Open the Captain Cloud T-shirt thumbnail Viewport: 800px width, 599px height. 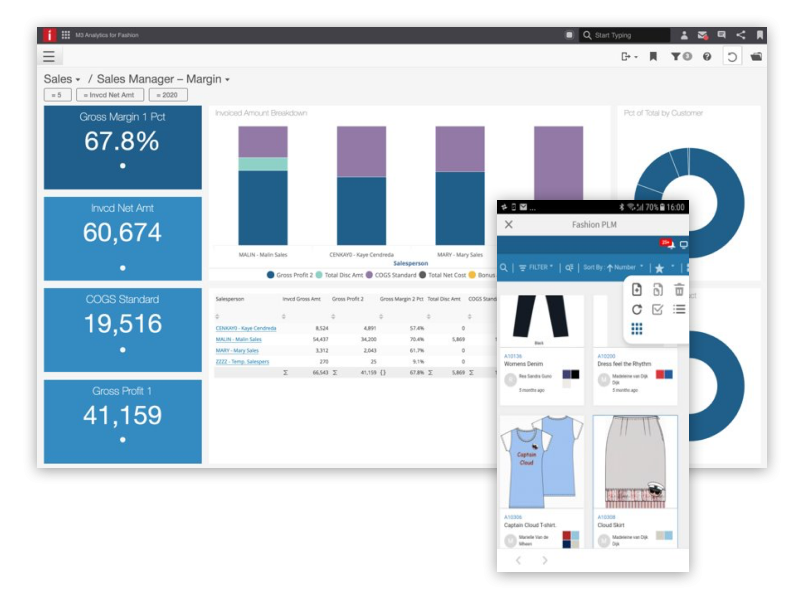tap(542, 462)
